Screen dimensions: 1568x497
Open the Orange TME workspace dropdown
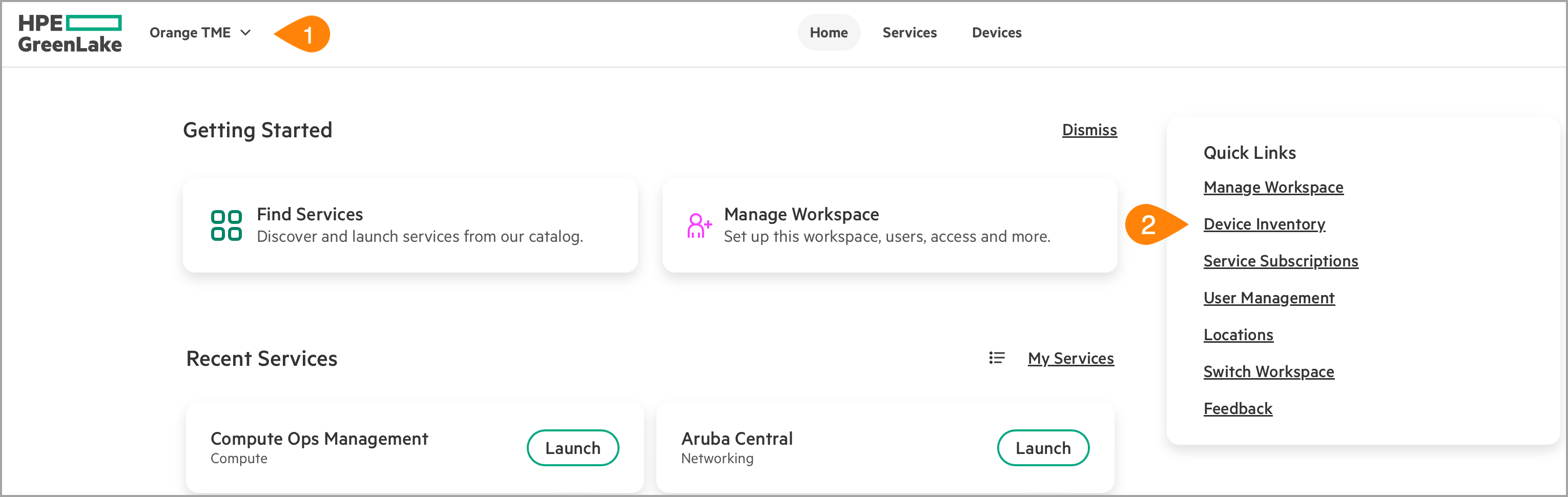[200, 33]
